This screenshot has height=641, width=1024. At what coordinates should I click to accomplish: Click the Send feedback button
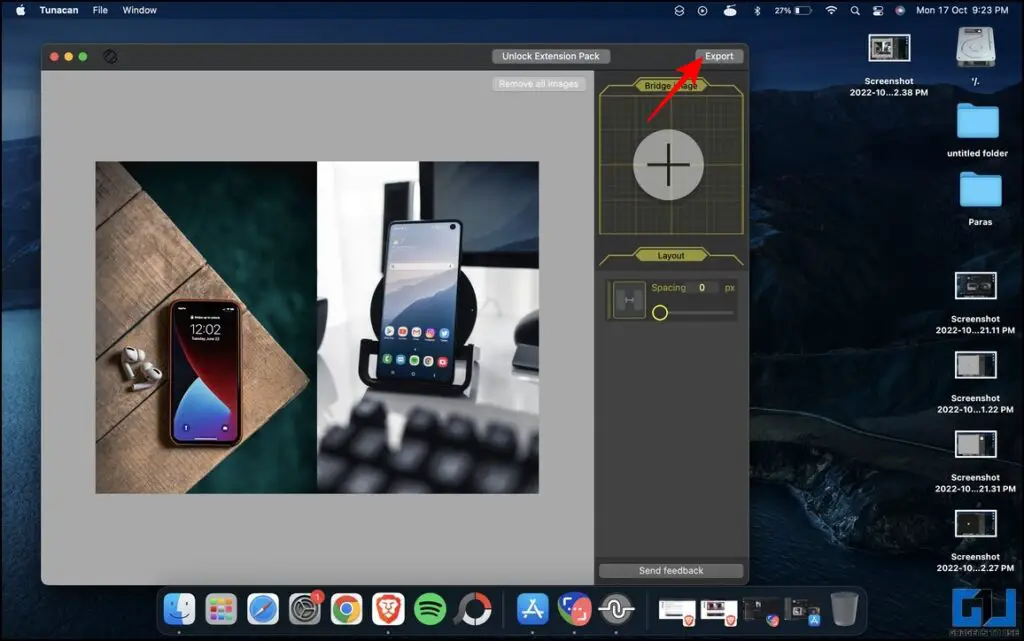[x=670, y=570]
